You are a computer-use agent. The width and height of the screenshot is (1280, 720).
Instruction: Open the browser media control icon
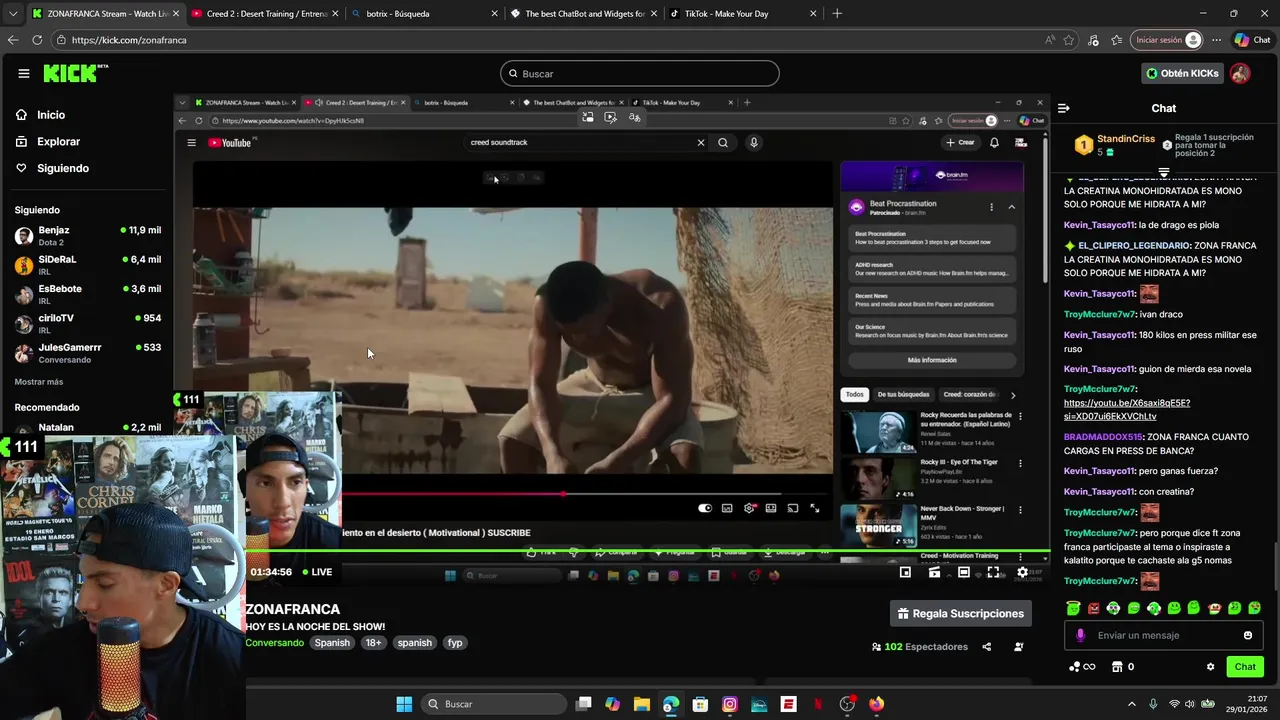[1093, 40]
